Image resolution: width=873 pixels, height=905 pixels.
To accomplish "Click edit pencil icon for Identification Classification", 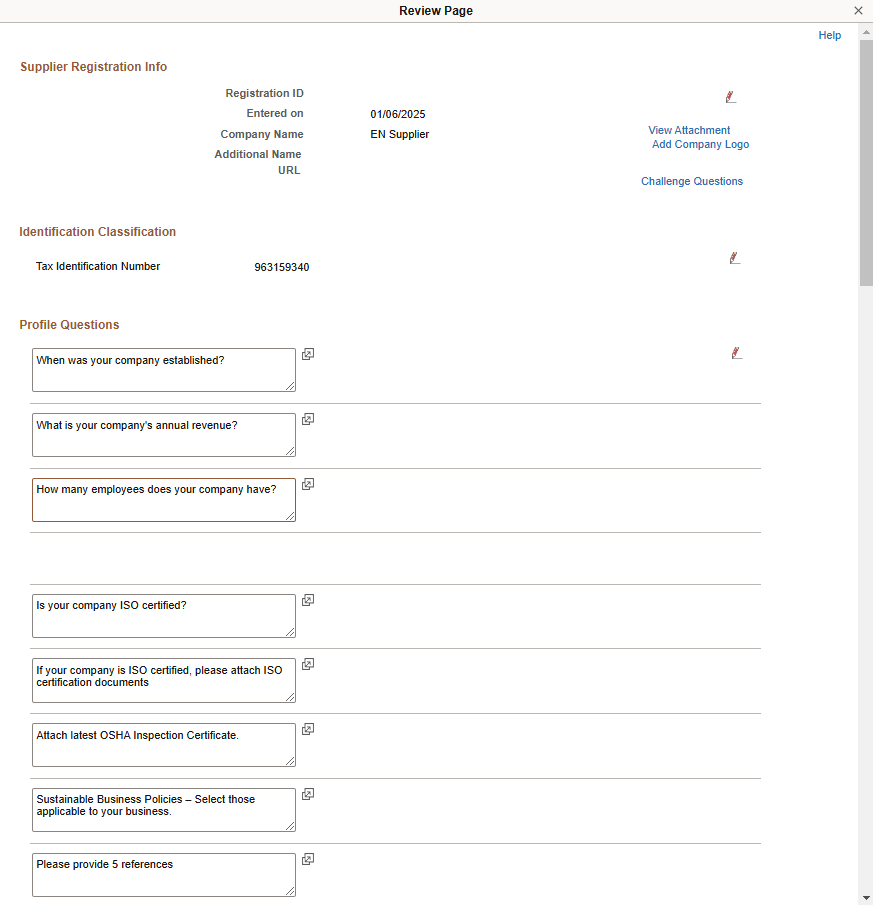I will click(x=734, y=258).
